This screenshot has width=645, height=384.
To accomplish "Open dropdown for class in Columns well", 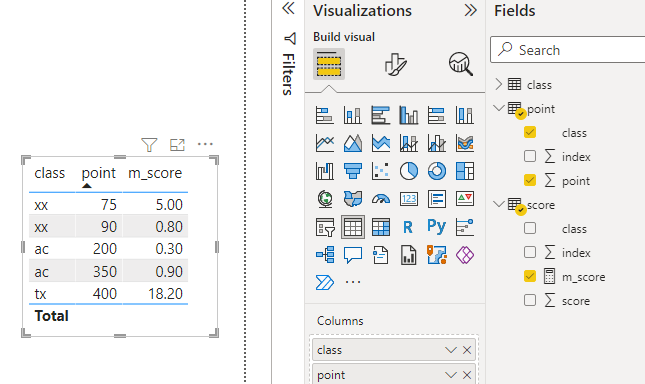I will (451, 350).
